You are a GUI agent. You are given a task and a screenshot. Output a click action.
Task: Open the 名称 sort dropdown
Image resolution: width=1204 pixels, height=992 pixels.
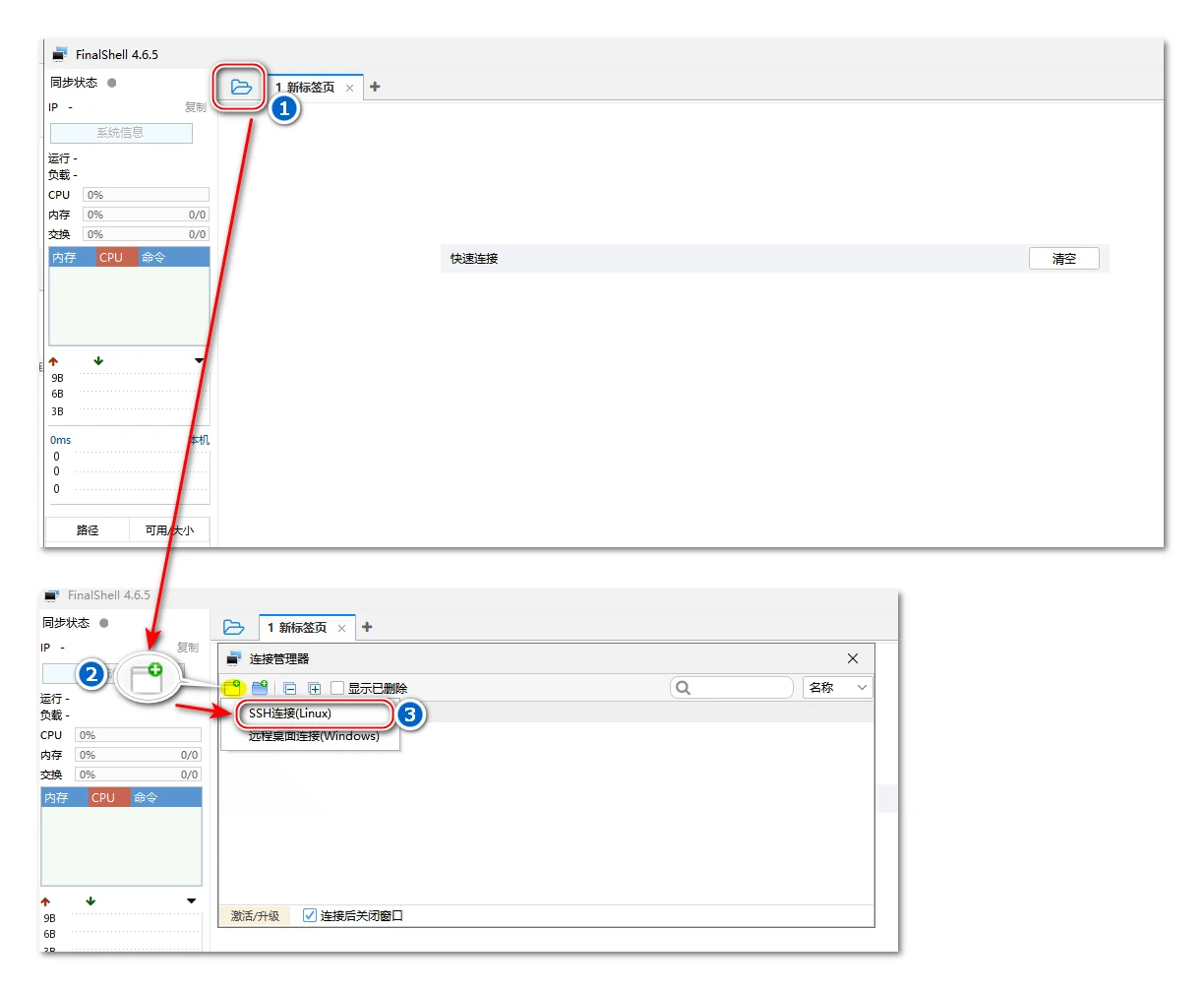(x=837, y=688)
